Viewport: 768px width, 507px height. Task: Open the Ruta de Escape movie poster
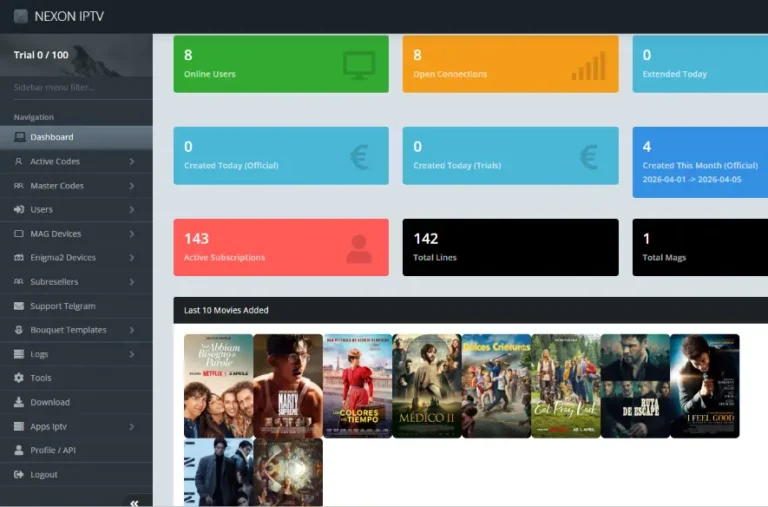(635, 386)
